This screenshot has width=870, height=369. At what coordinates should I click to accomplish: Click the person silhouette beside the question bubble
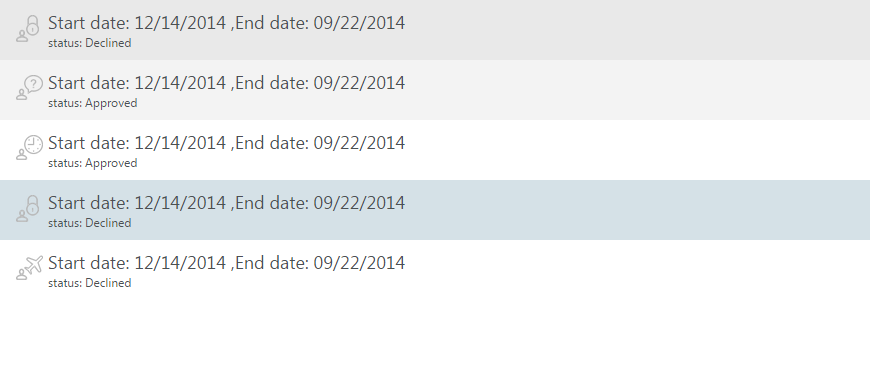tap(22, 94)
